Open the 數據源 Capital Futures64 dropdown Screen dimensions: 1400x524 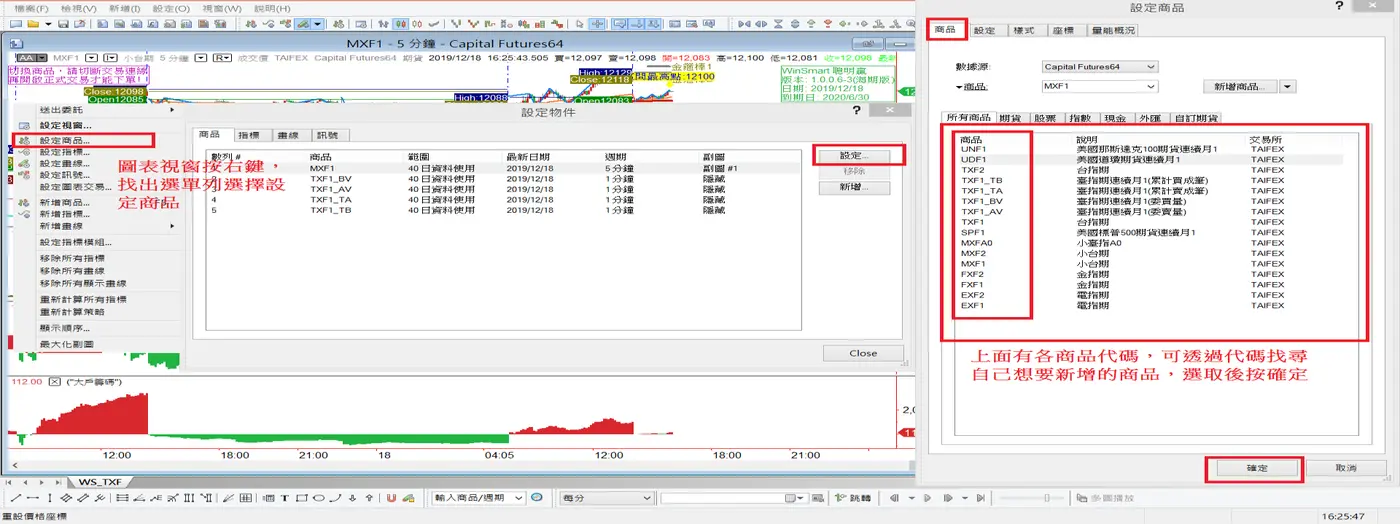(1099, 67)
